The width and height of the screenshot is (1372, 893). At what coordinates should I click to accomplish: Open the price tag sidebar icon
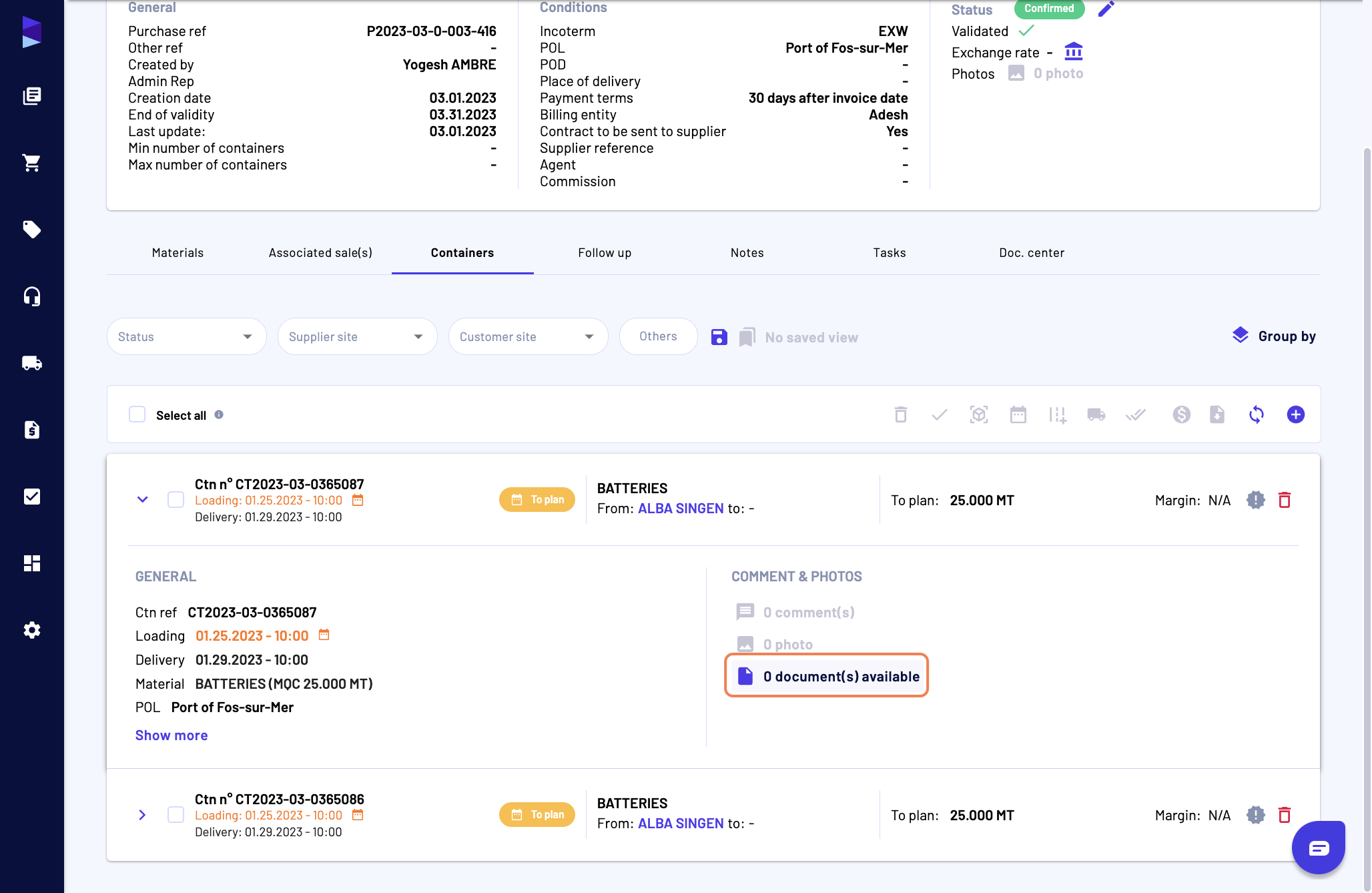tap(31, 230)
